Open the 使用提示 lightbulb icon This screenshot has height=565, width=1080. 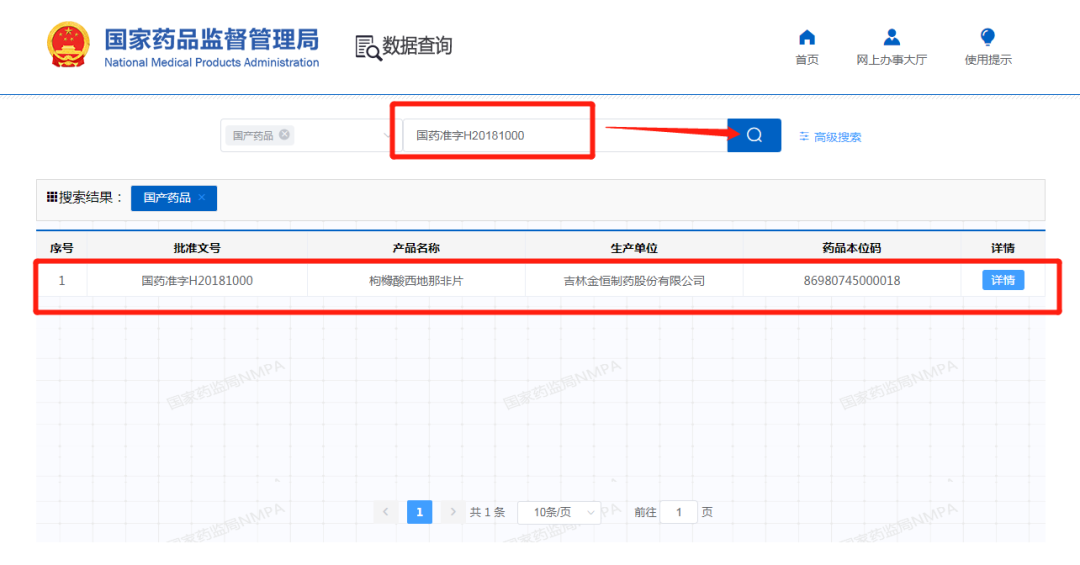tap(988, 37)
